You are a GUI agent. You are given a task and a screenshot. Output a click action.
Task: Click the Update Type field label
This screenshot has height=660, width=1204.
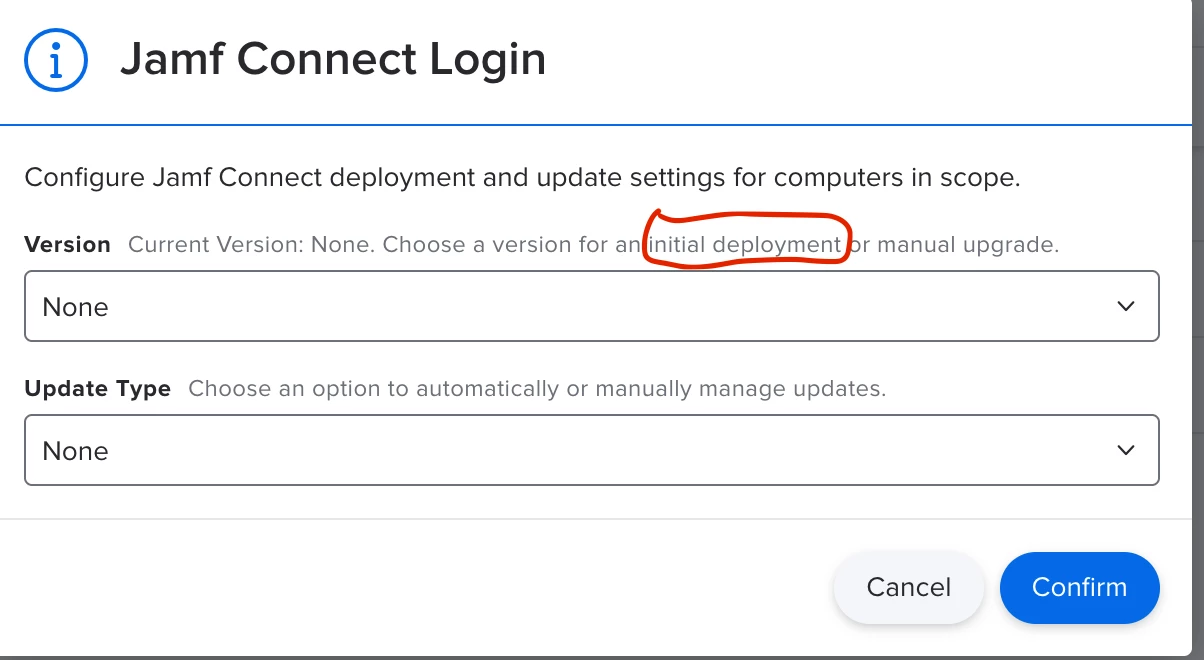tap(97, 388)
